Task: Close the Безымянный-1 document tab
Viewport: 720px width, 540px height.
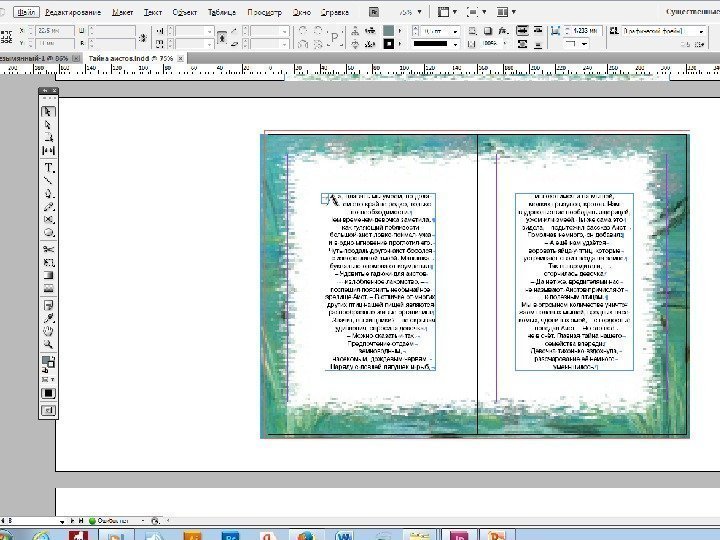Action: coord(76,58)
